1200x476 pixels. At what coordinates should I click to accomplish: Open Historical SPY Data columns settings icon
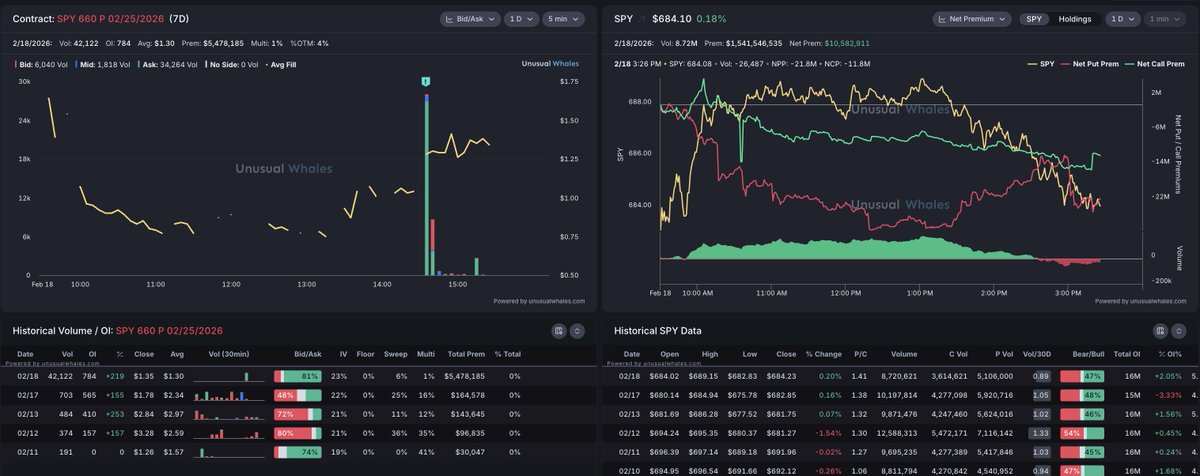(1162, 330)
